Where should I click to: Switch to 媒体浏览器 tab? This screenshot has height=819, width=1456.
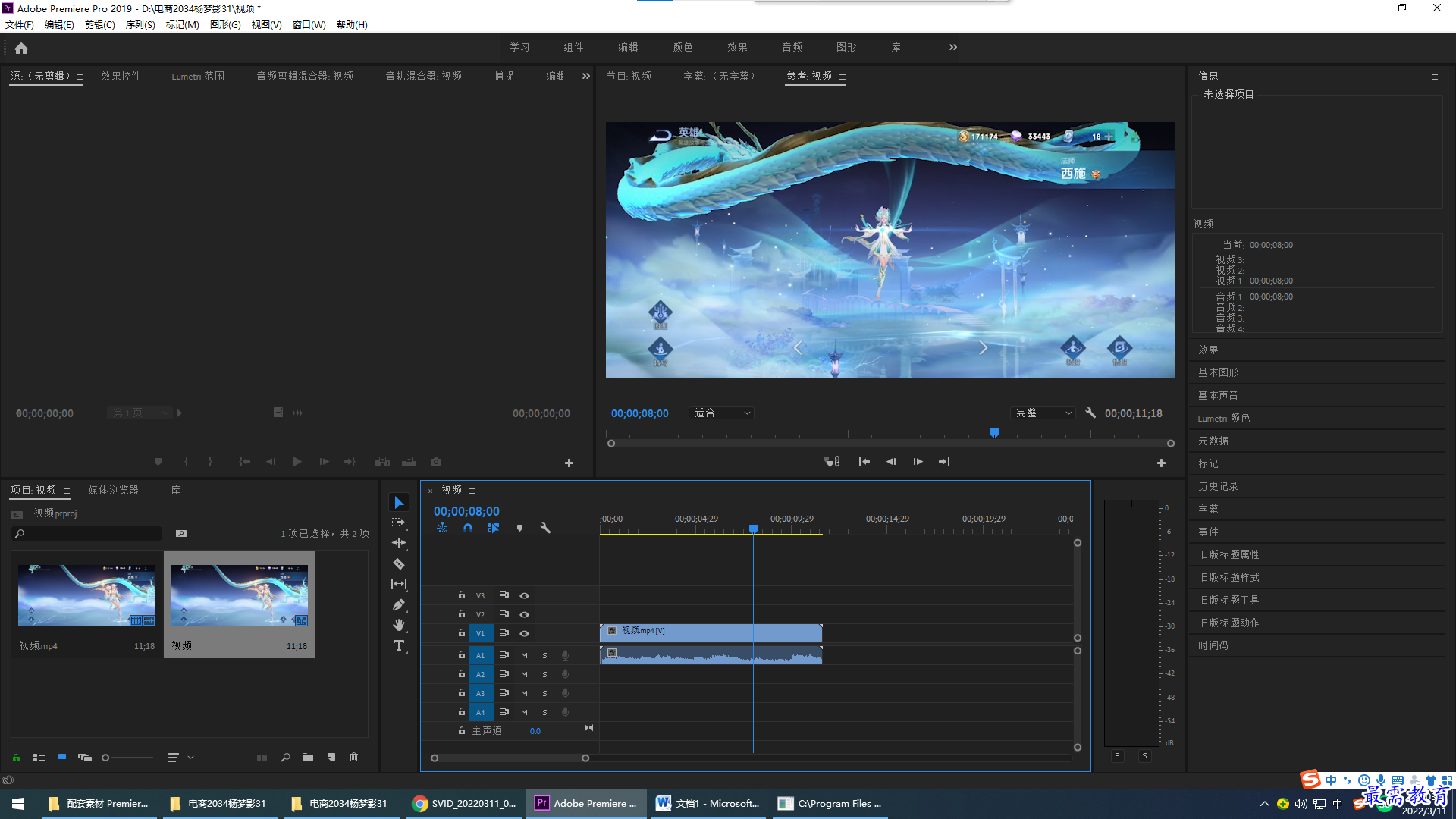click(x=114, y=490)
